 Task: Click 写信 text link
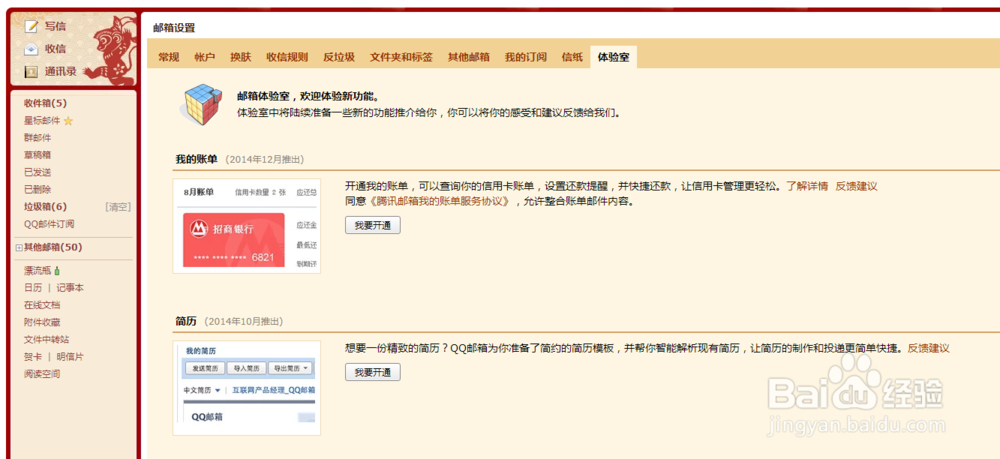[55, 26]
